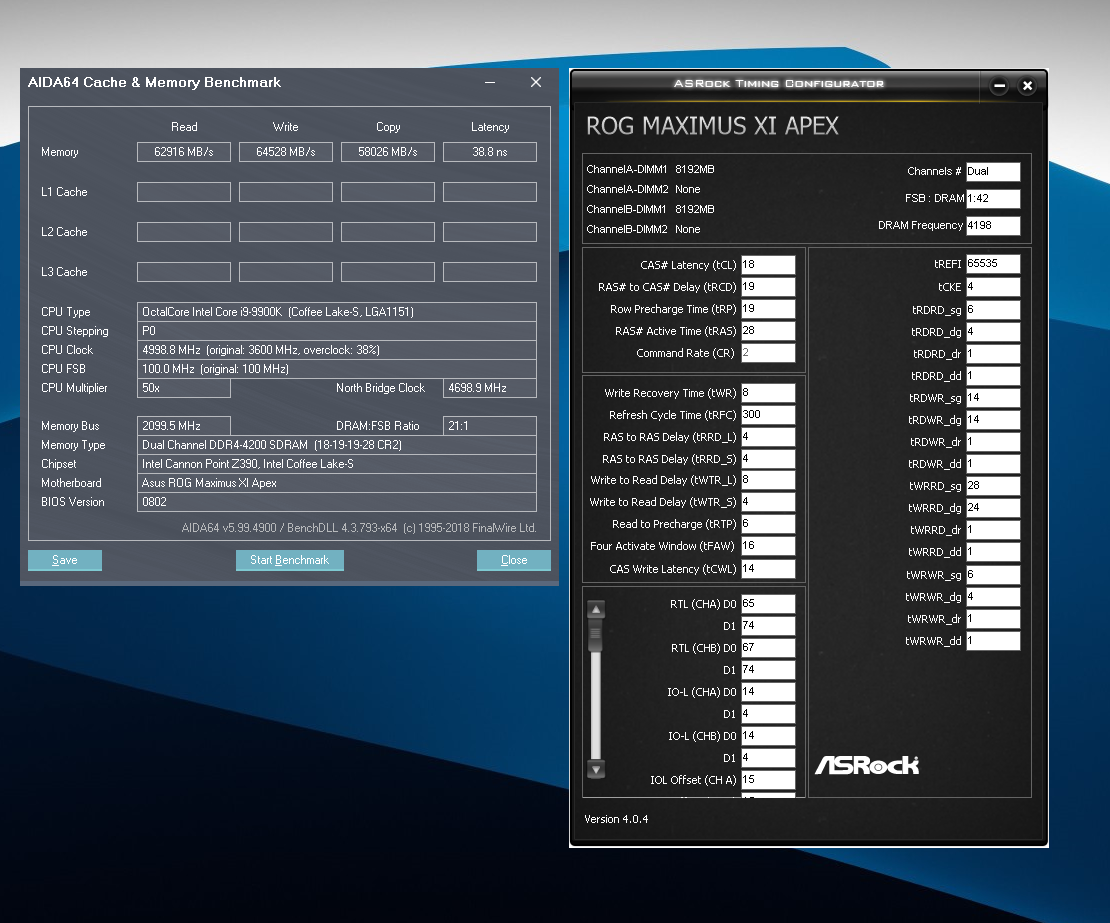Click the tCKE value field
Image resolution: width=1110 pixels, height=923 pixels.
click(993, 287)
